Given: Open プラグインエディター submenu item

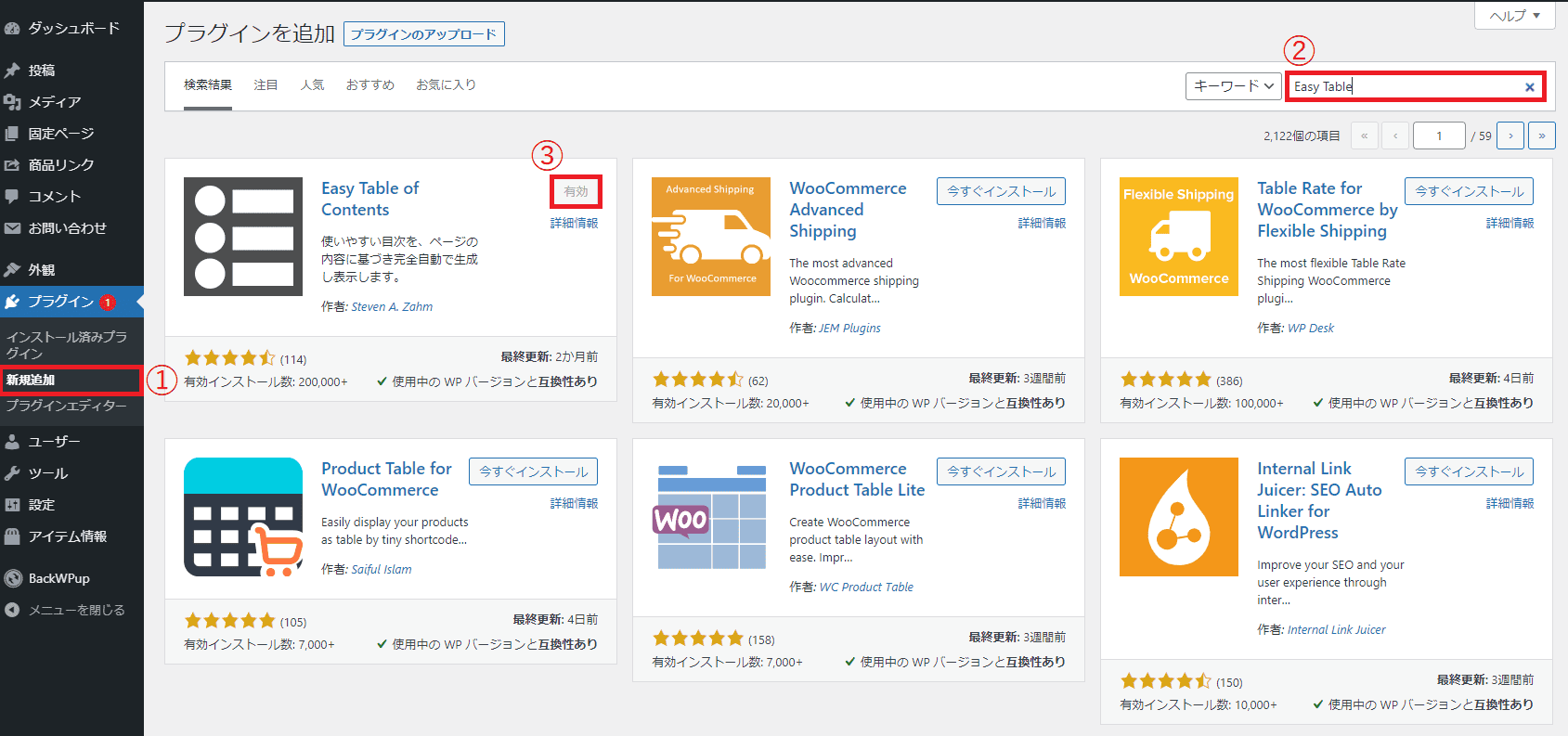Looking at the screenshot, I should (x=71, y=406).
